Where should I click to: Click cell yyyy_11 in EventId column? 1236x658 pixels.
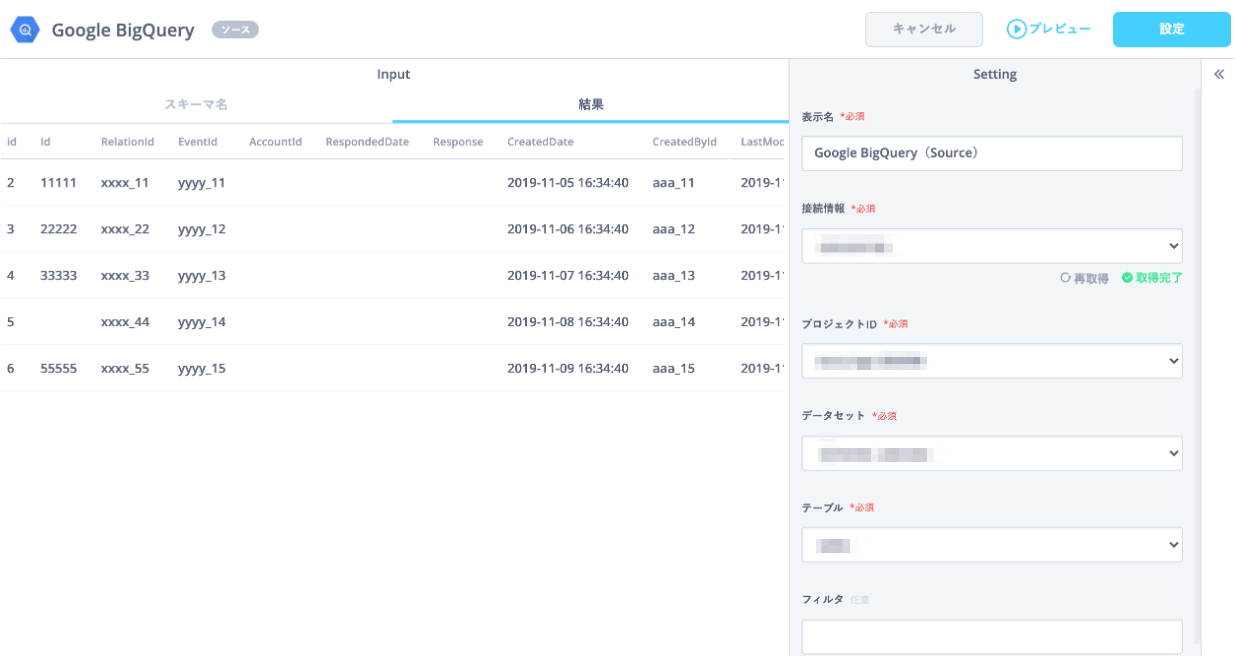tap(201, 183)
